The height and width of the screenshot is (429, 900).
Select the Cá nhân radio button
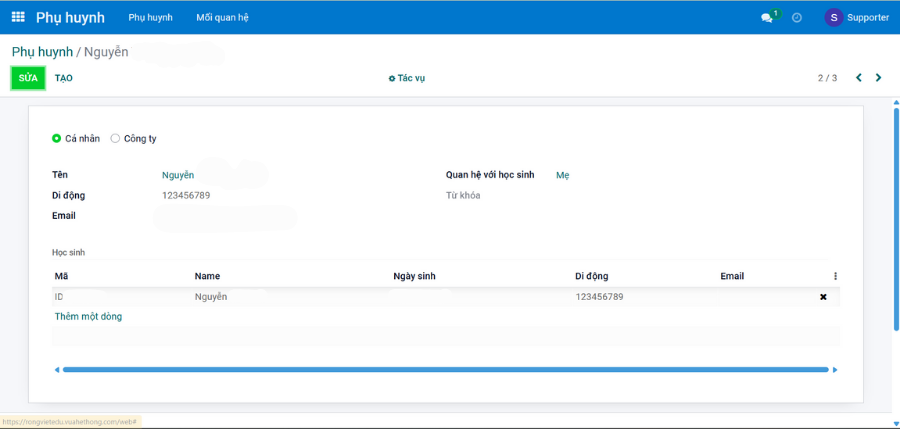(x=57, y=138)
